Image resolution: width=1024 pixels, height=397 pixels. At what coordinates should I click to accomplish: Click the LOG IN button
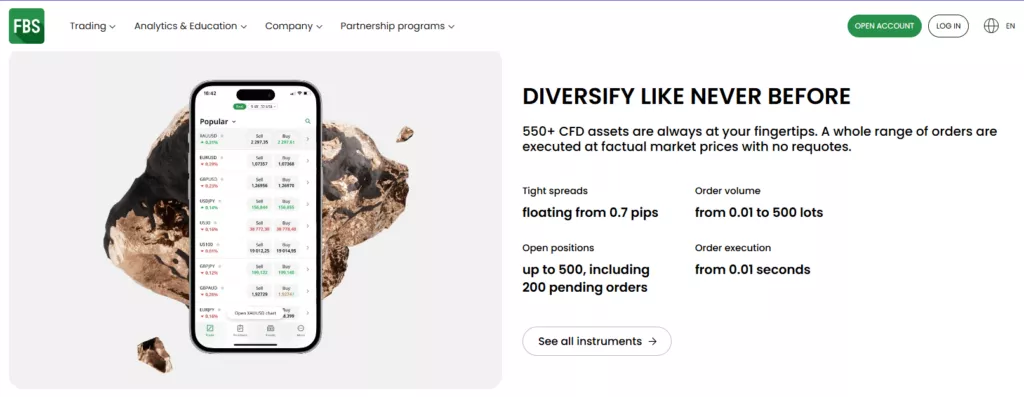[x=948, y=26]
